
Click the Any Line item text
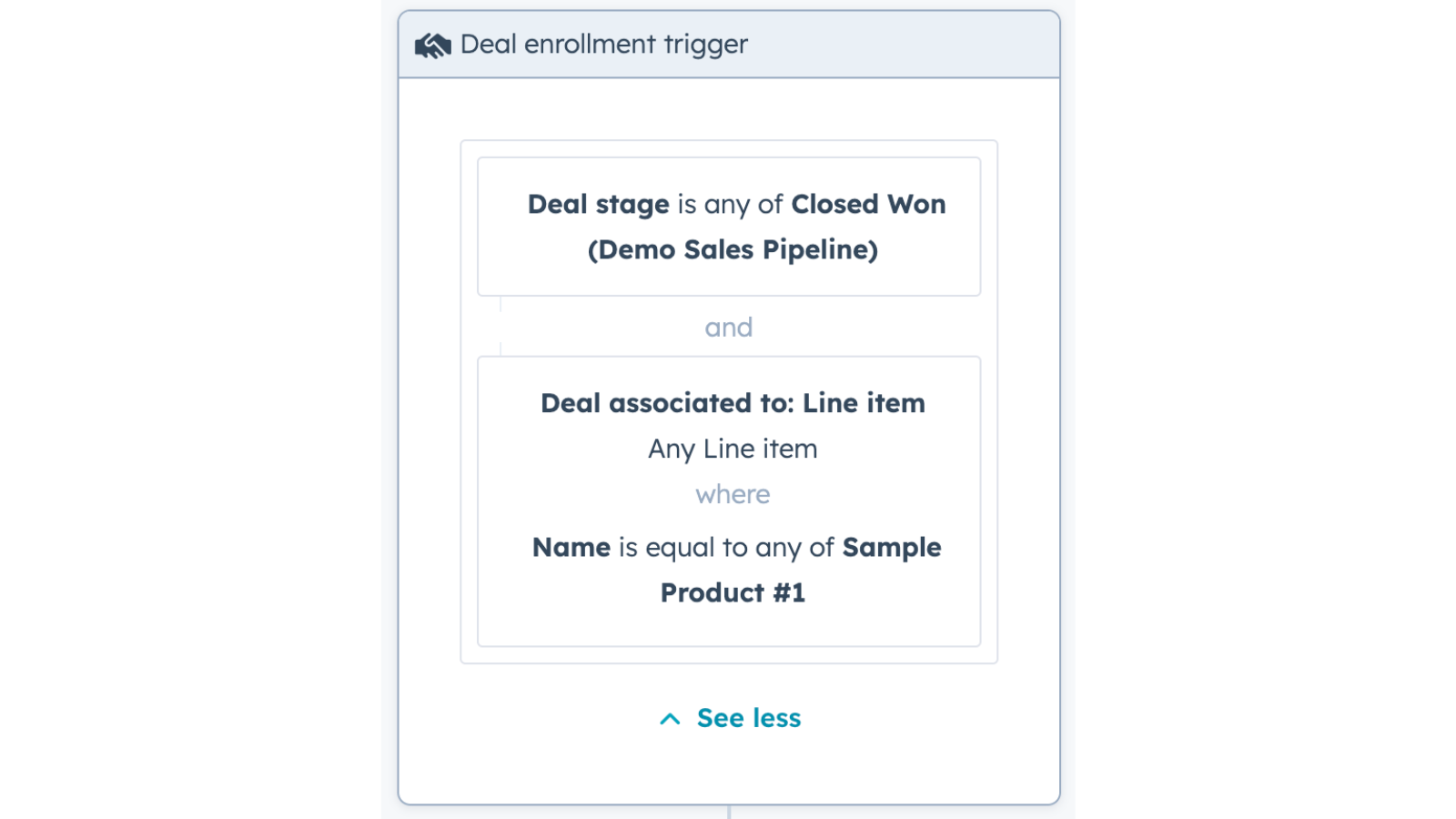(733, 449)
